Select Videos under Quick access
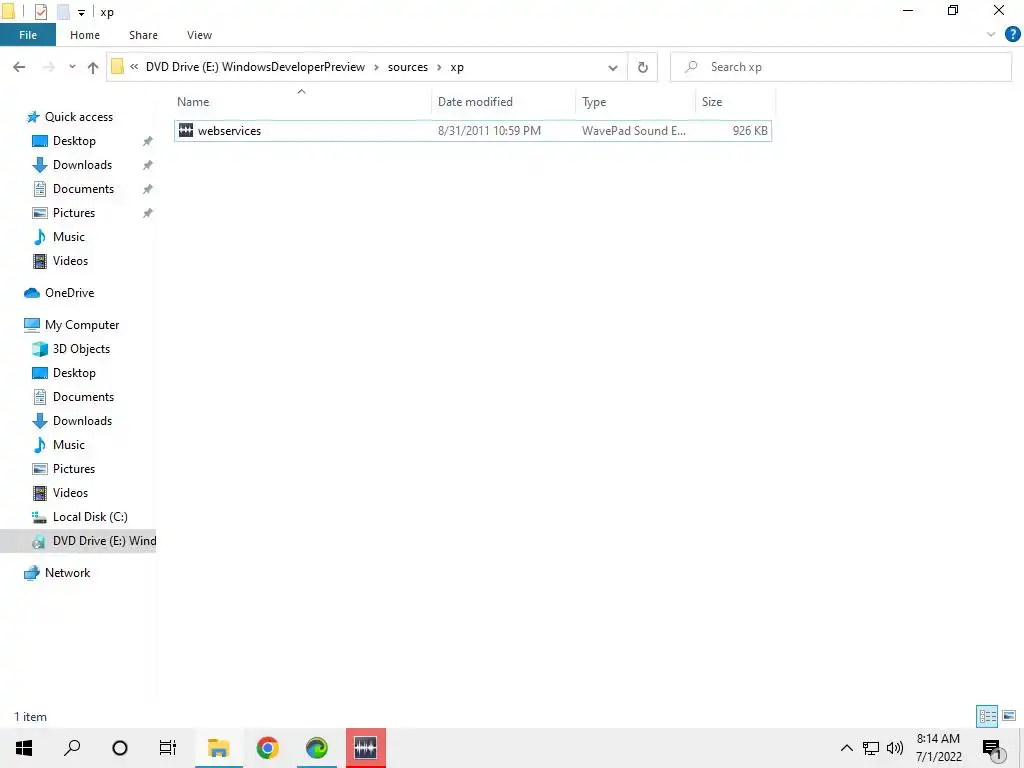 point(70,261)
